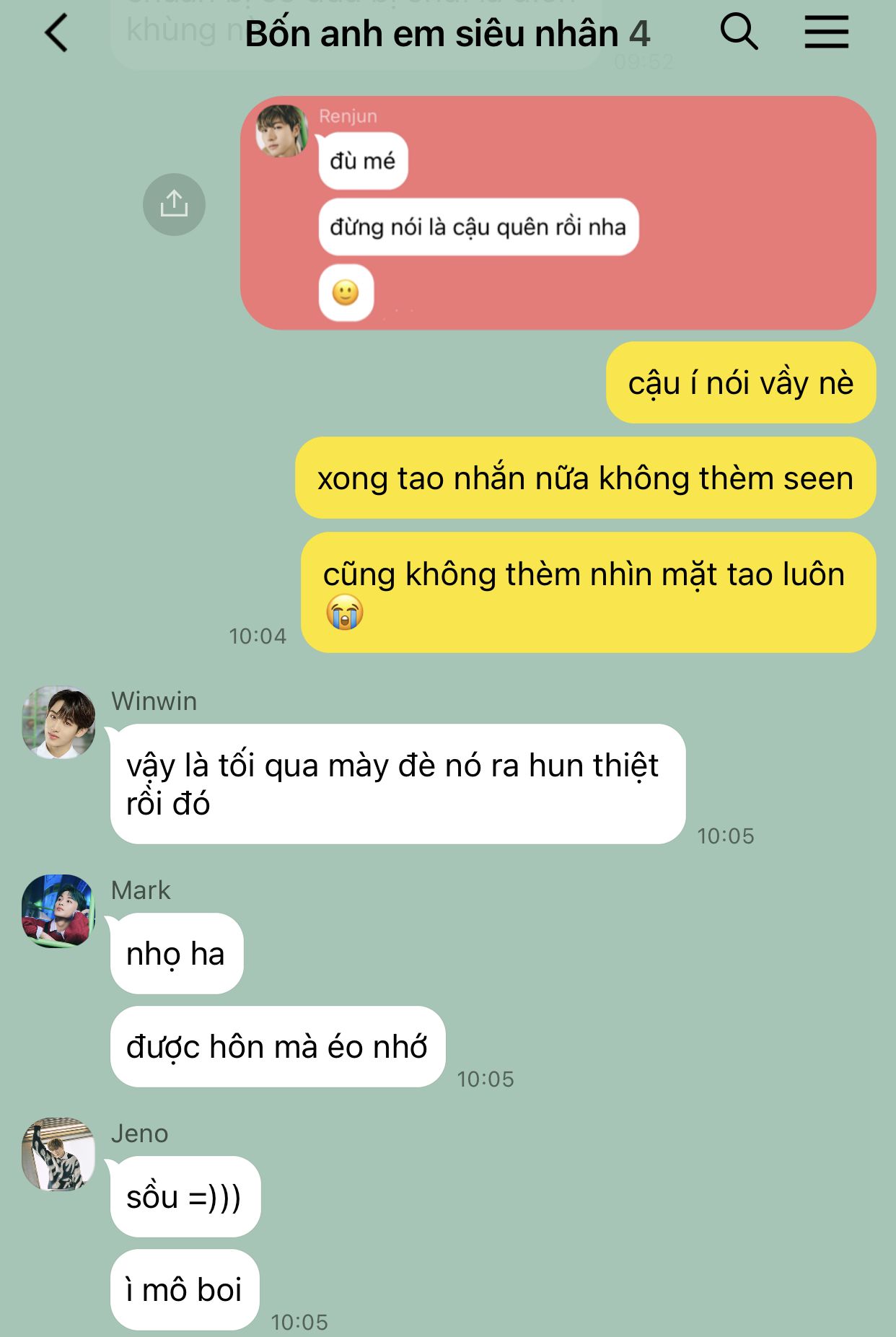Tap Renjun's avatar in quoted image
Image resolution: width=896 pixels, height=1337 pixels.
[x=282, y=131]
